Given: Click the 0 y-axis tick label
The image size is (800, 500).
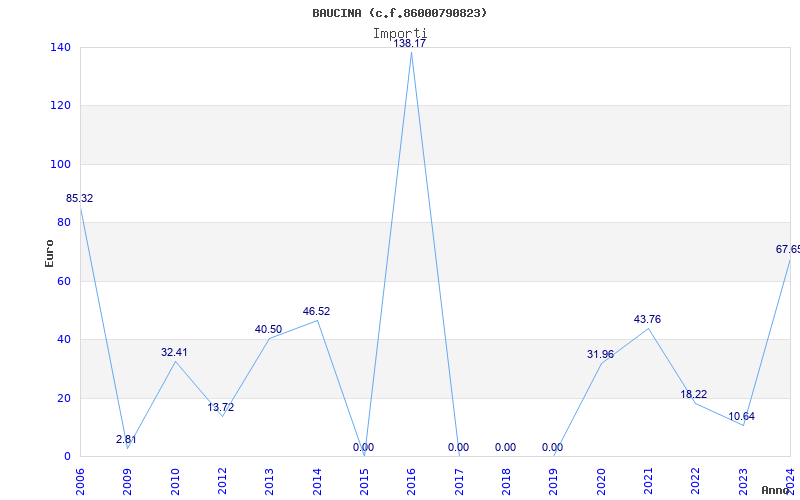Looking at the screenshot, I should click(x=67, y=456).
